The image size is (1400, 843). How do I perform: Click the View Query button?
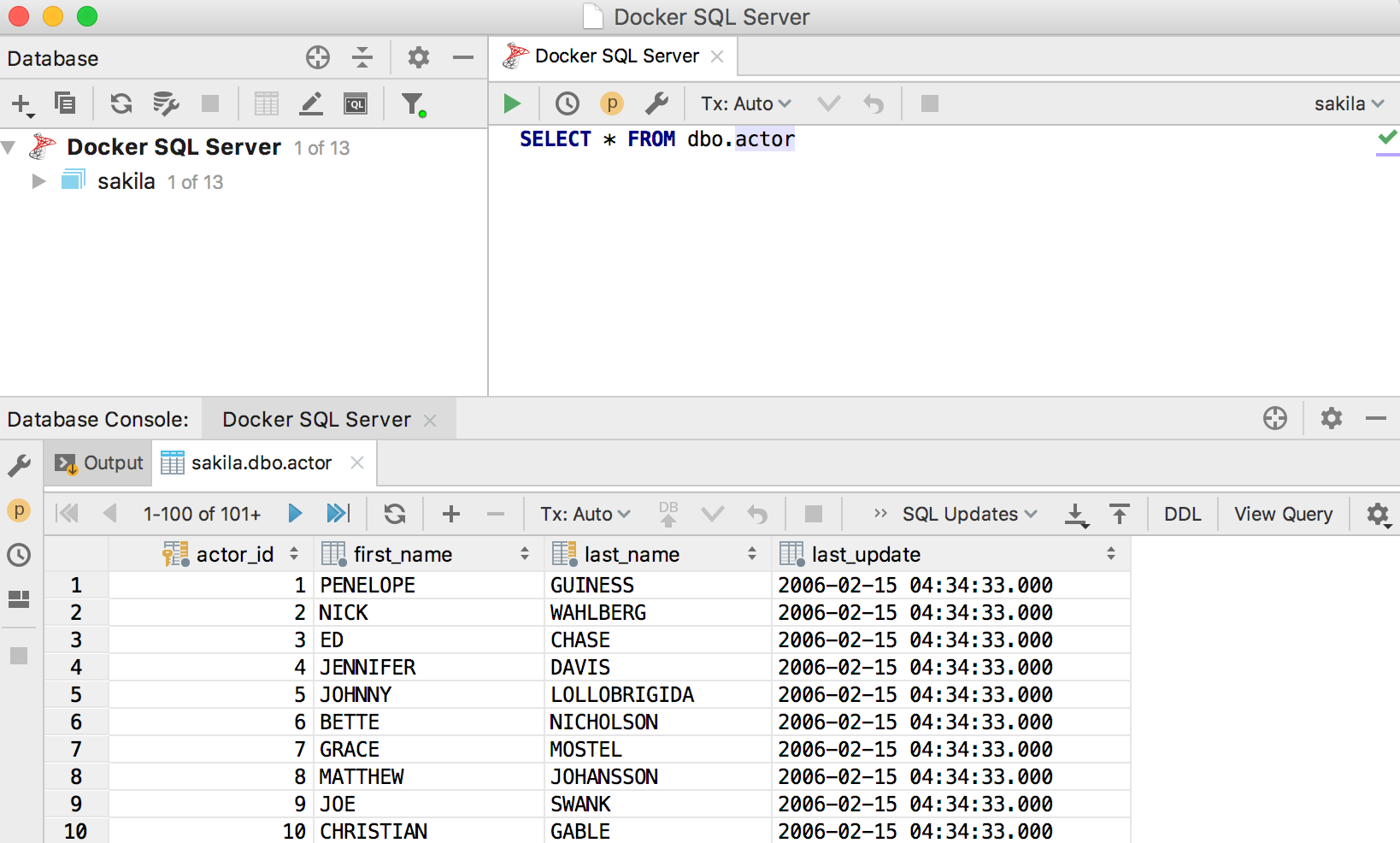click(1282, 514)
